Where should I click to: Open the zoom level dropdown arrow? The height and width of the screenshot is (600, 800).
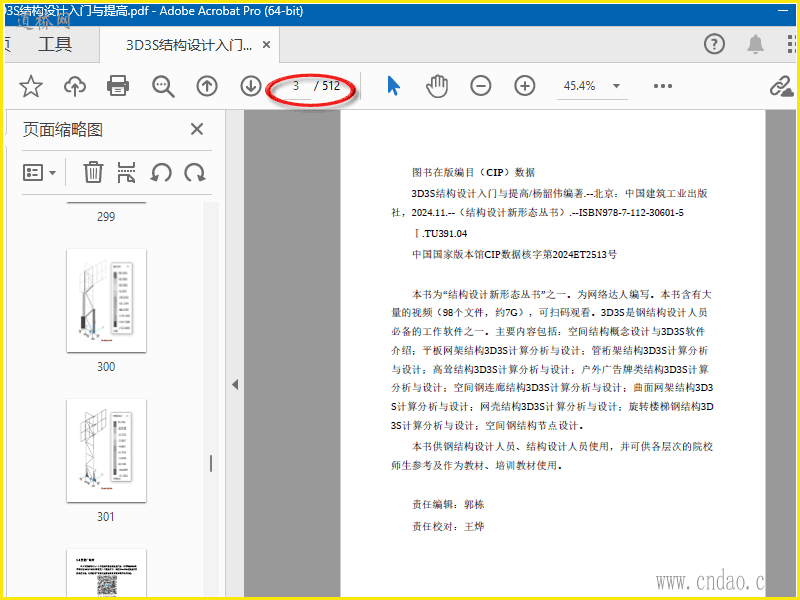(x=616, y=86)
